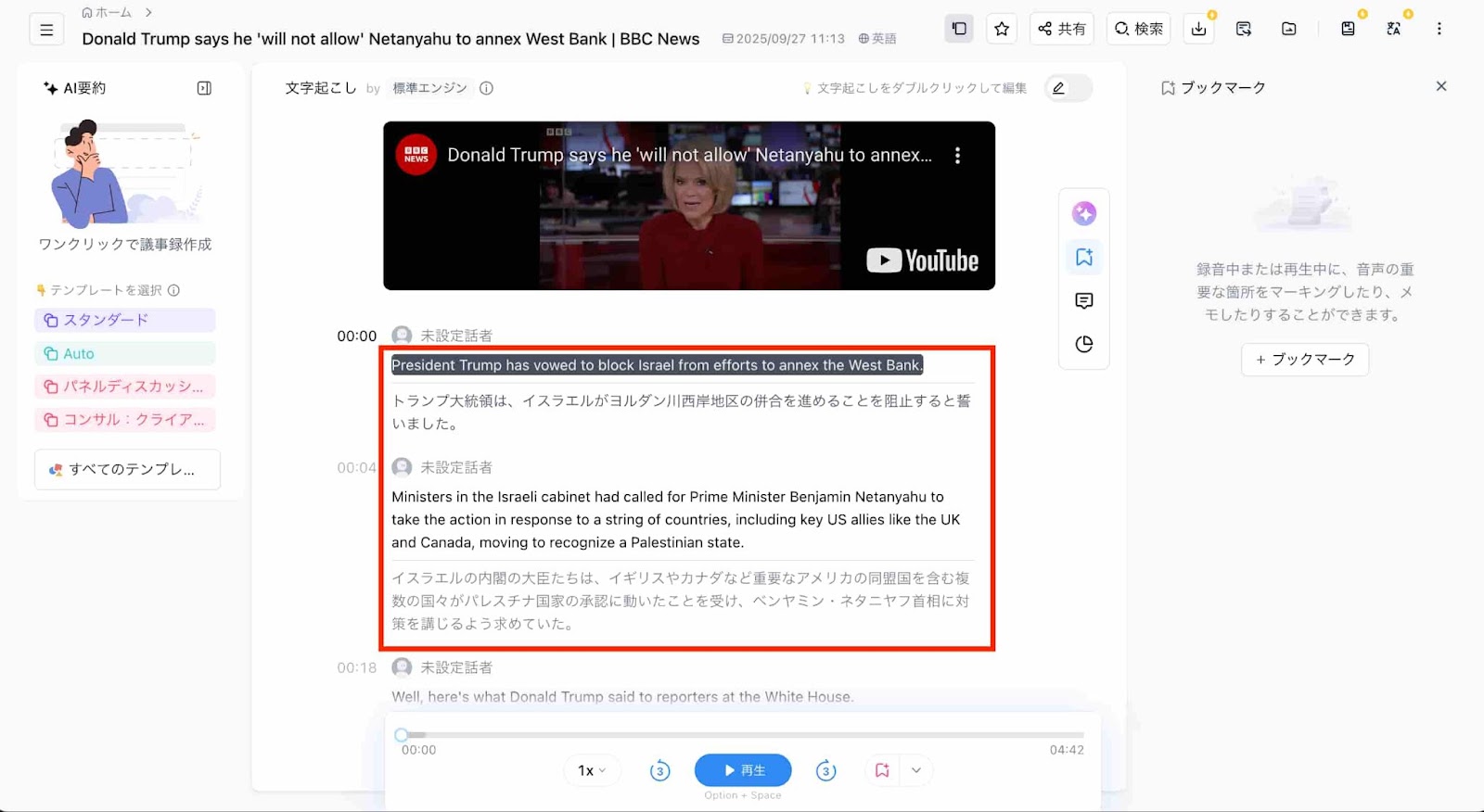Viewport: 1484px width, 812px height.
Task: Select the パネルディスカッション template
Action: tap(125, 387)
